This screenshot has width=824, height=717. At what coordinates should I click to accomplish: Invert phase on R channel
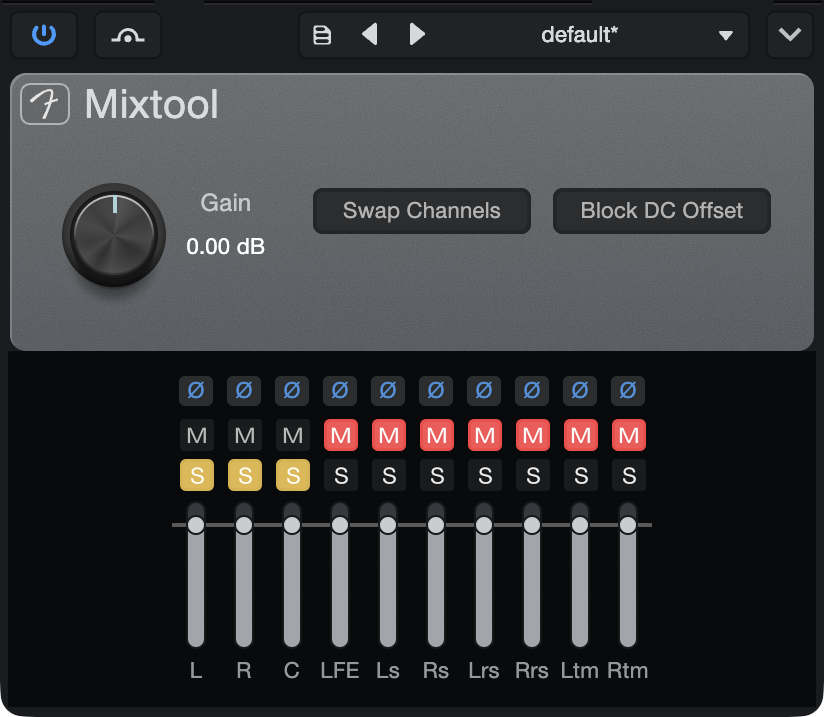244,391
